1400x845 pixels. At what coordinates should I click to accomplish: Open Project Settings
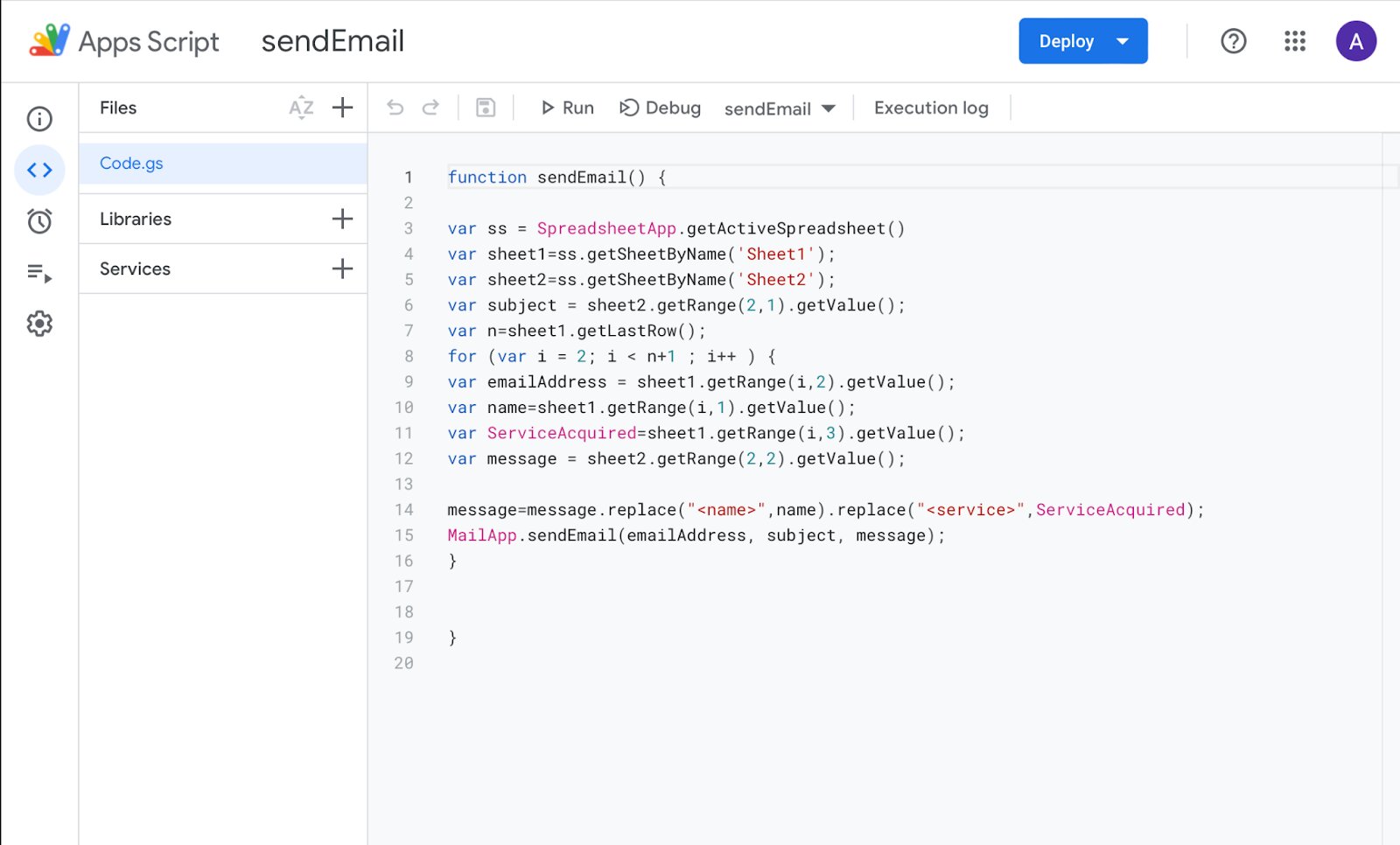39,323
